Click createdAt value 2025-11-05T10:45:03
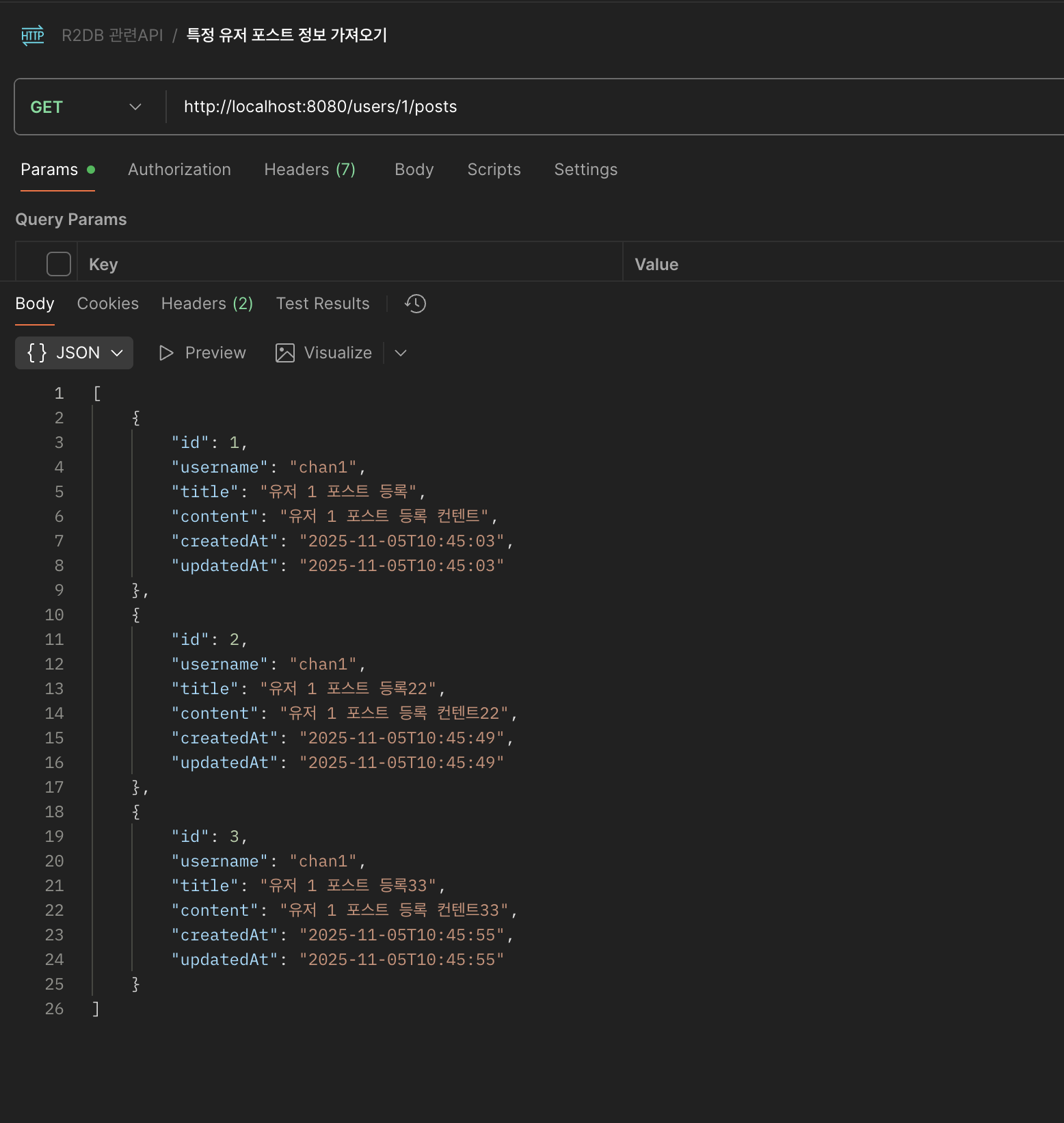The width and height of the screenshot is (1064, 1123). [401, 541]
